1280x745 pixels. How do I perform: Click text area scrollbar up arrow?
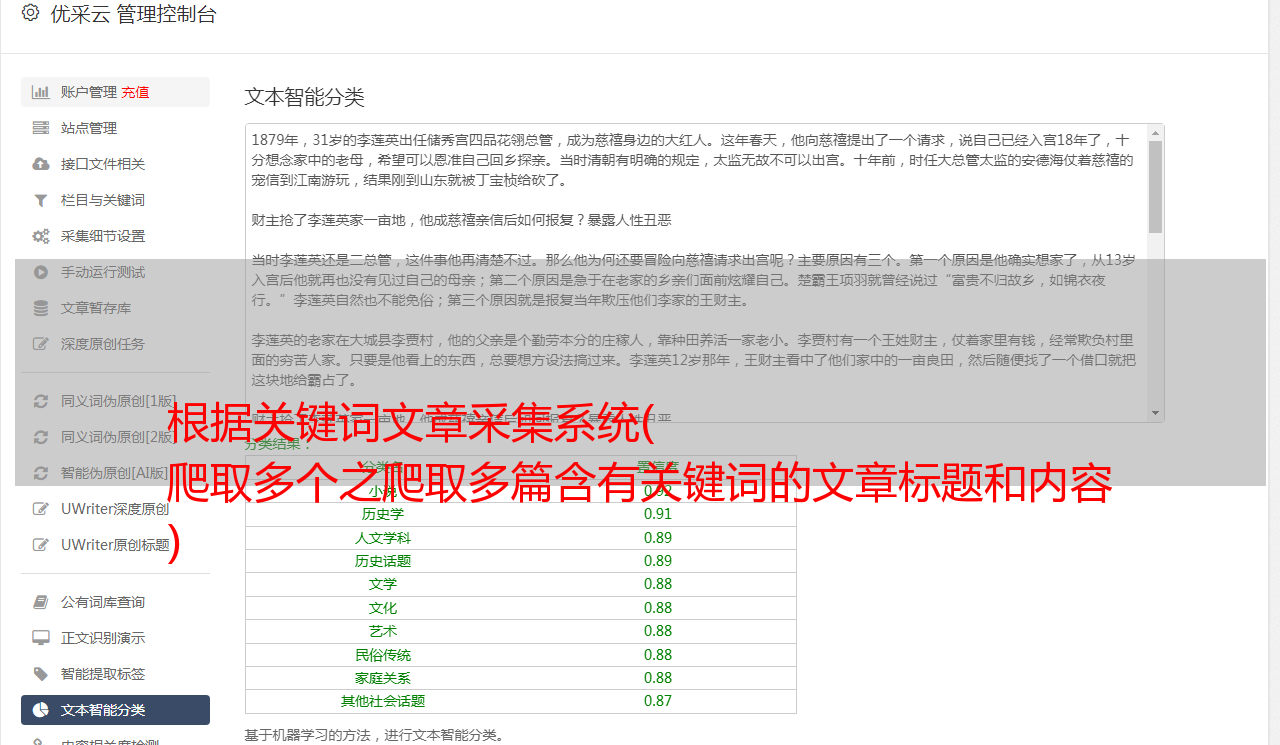(1156, 132)
